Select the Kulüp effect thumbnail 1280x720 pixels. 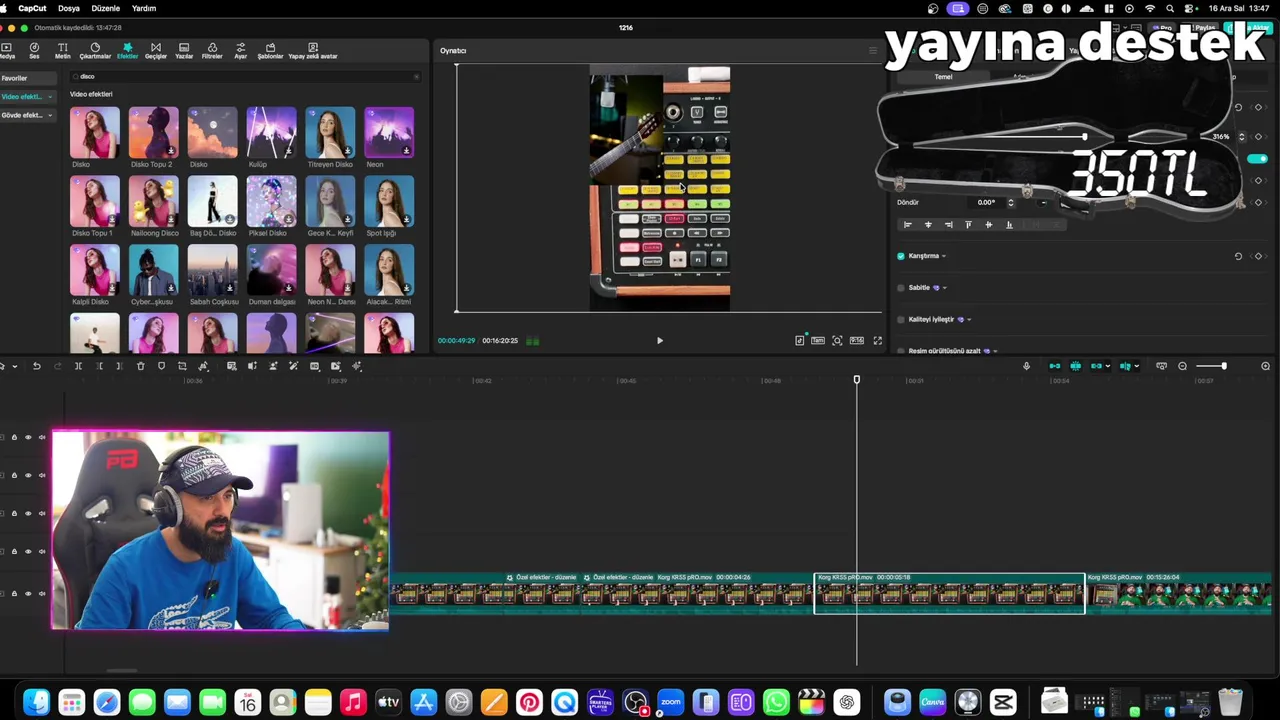tap(271, 132)
